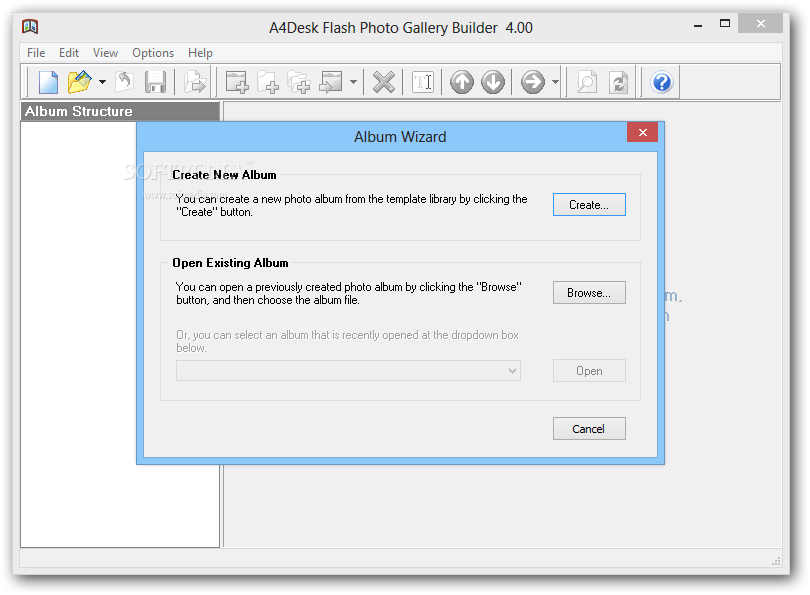
Task: Open the File menu
Action: (x=36, y=53)
